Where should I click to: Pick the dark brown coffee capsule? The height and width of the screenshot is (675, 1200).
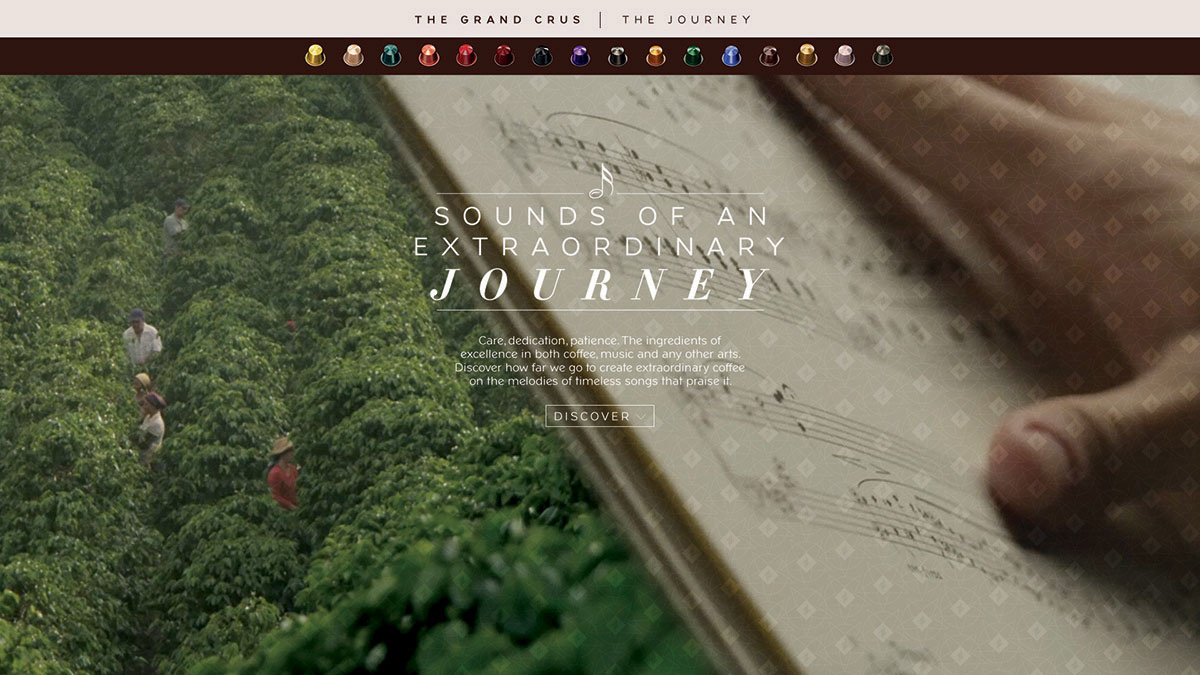(x=769, y=56)
